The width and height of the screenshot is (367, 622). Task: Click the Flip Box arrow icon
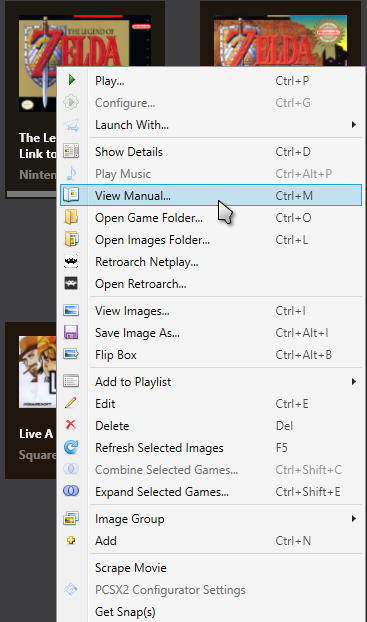(x=71, y=354)
